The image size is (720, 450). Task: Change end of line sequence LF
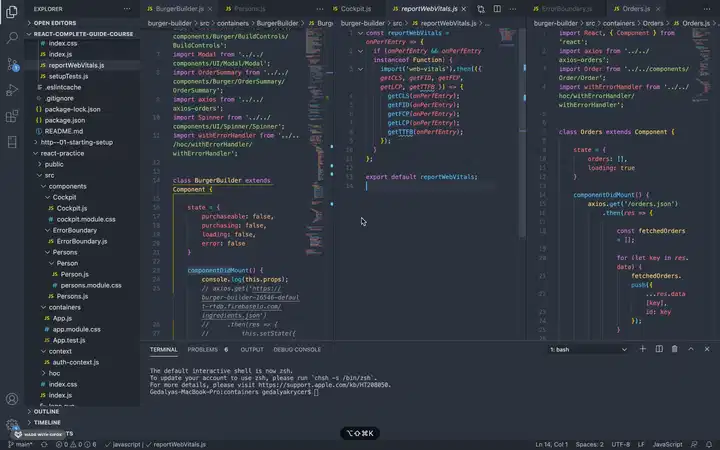[641, 444]
